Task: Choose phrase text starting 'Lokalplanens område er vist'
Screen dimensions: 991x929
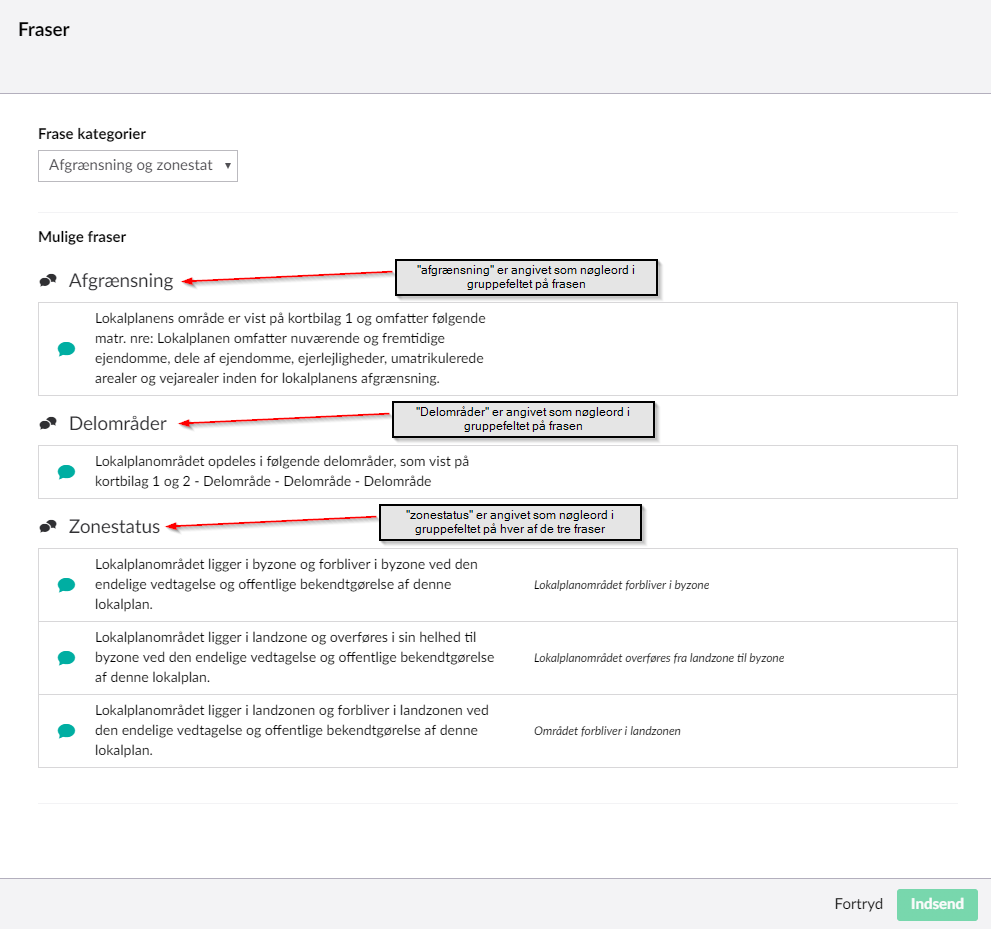Action: click(x=290, y=349)
